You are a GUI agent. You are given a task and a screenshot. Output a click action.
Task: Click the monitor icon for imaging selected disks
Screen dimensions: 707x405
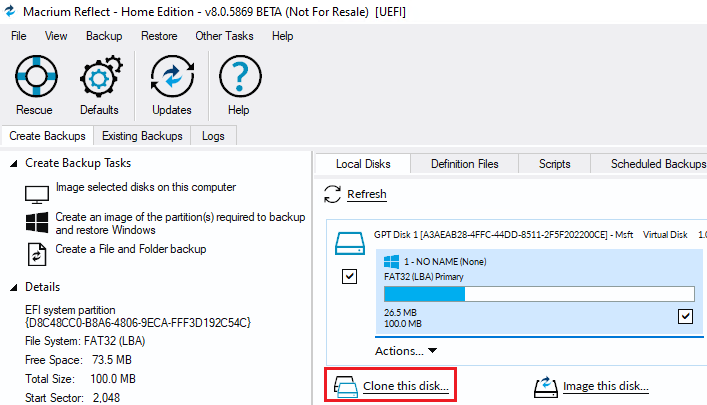[37, 194]
